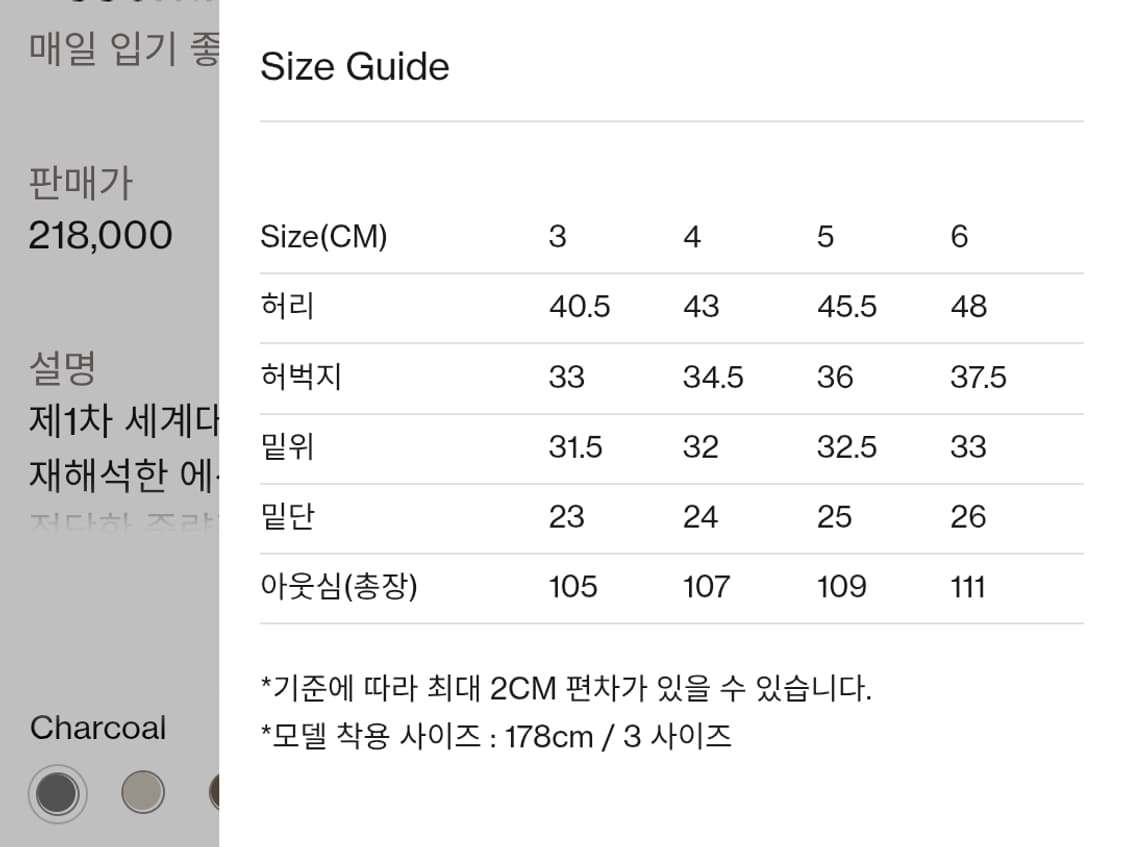Viewport: 1125px width, 847px height.
Task: Select size 6 in the table
Action: pyautogui.click(x=959, y=236)
